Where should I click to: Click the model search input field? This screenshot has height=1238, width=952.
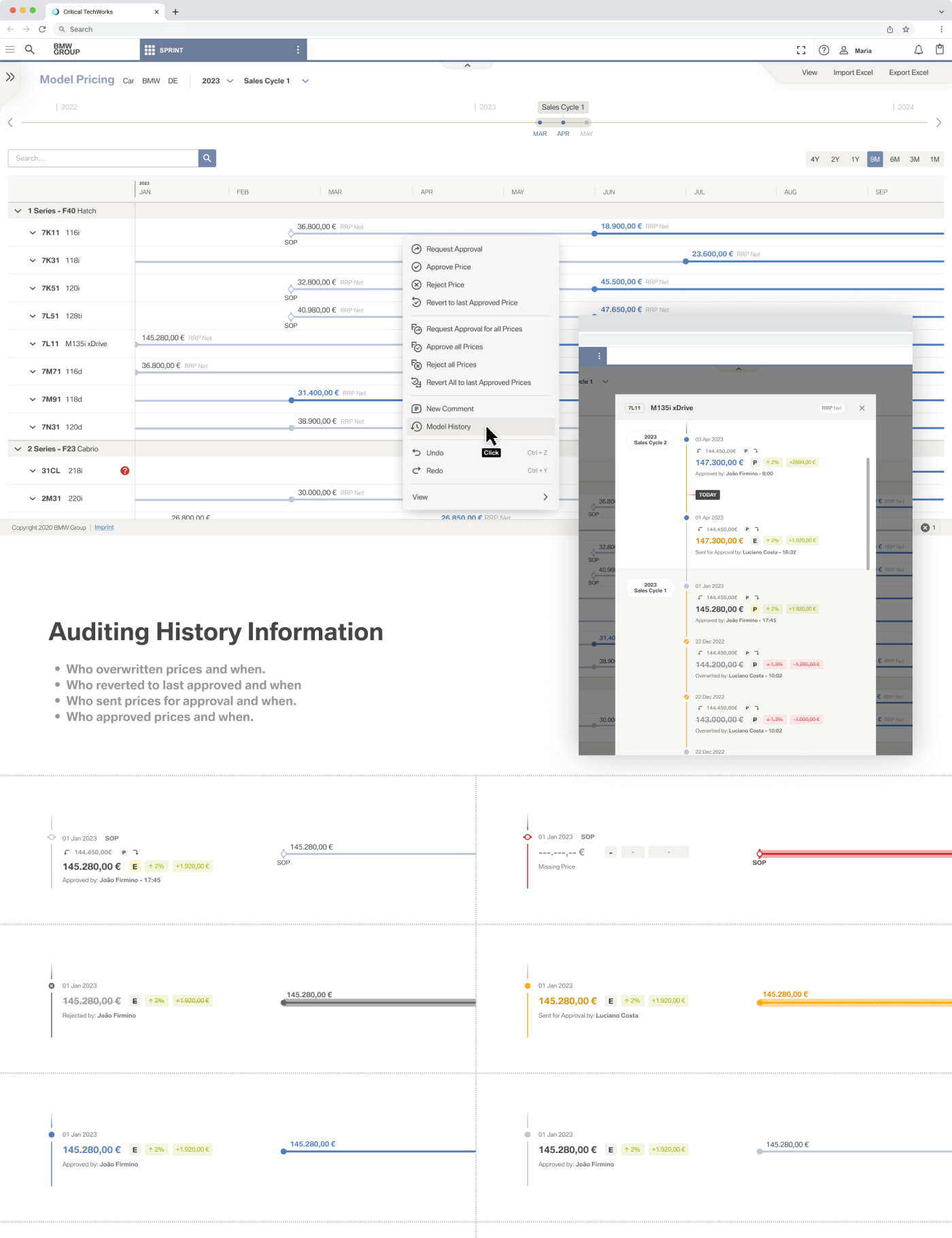103,158
